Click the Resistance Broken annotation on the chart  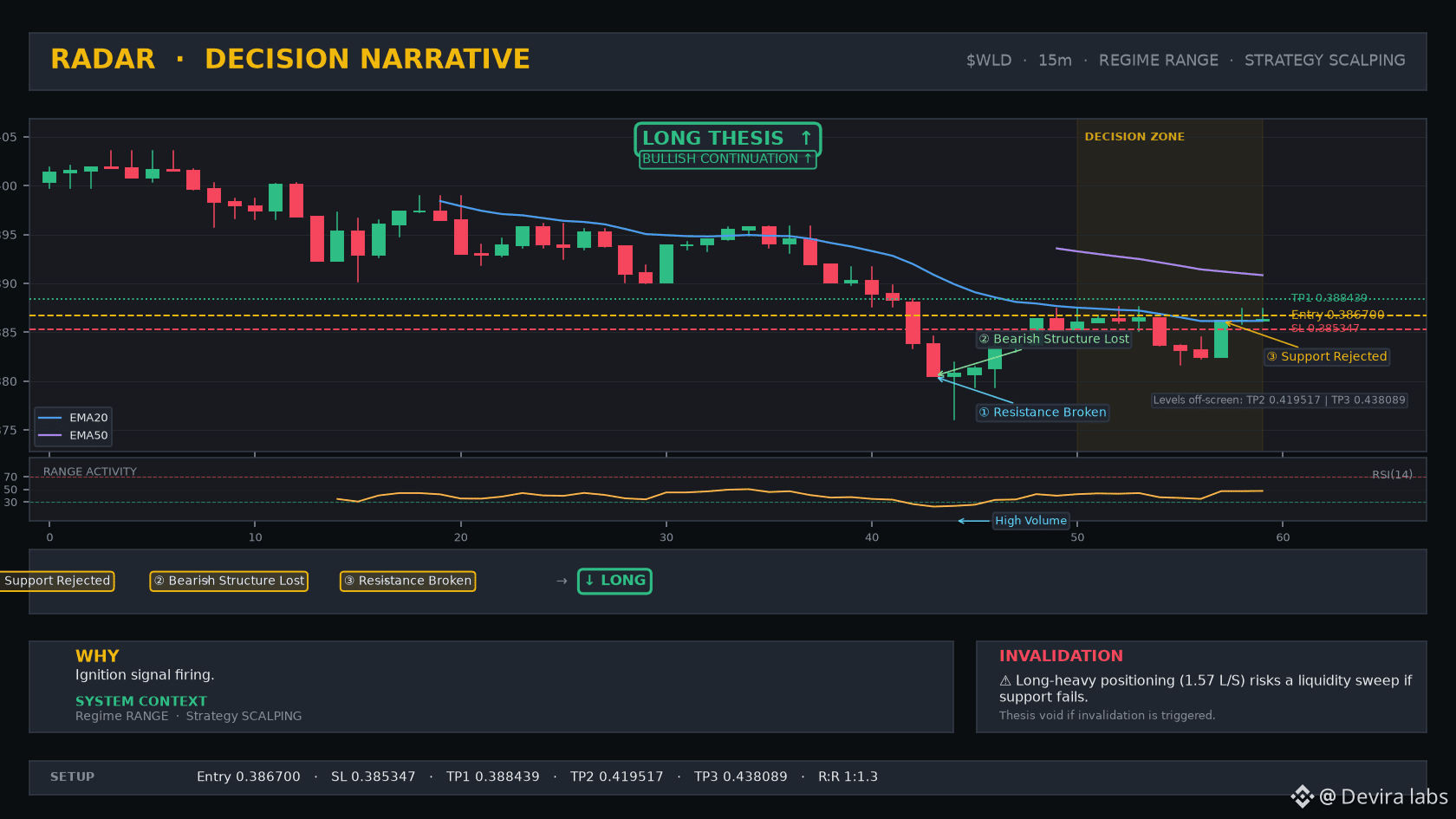pyautogui.click(x=1043, y=413)
